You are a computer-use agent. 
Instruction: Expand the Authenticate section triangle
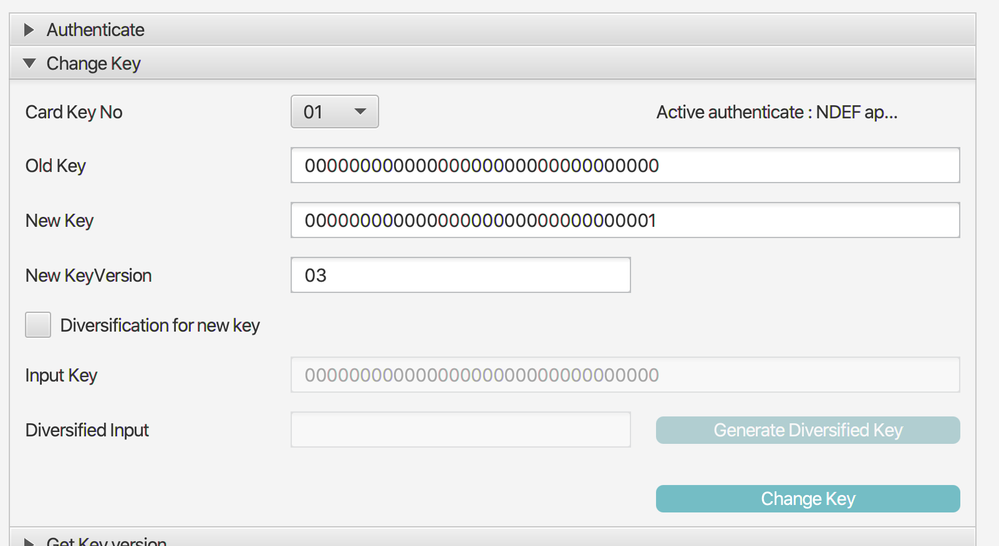coord(30,30)
